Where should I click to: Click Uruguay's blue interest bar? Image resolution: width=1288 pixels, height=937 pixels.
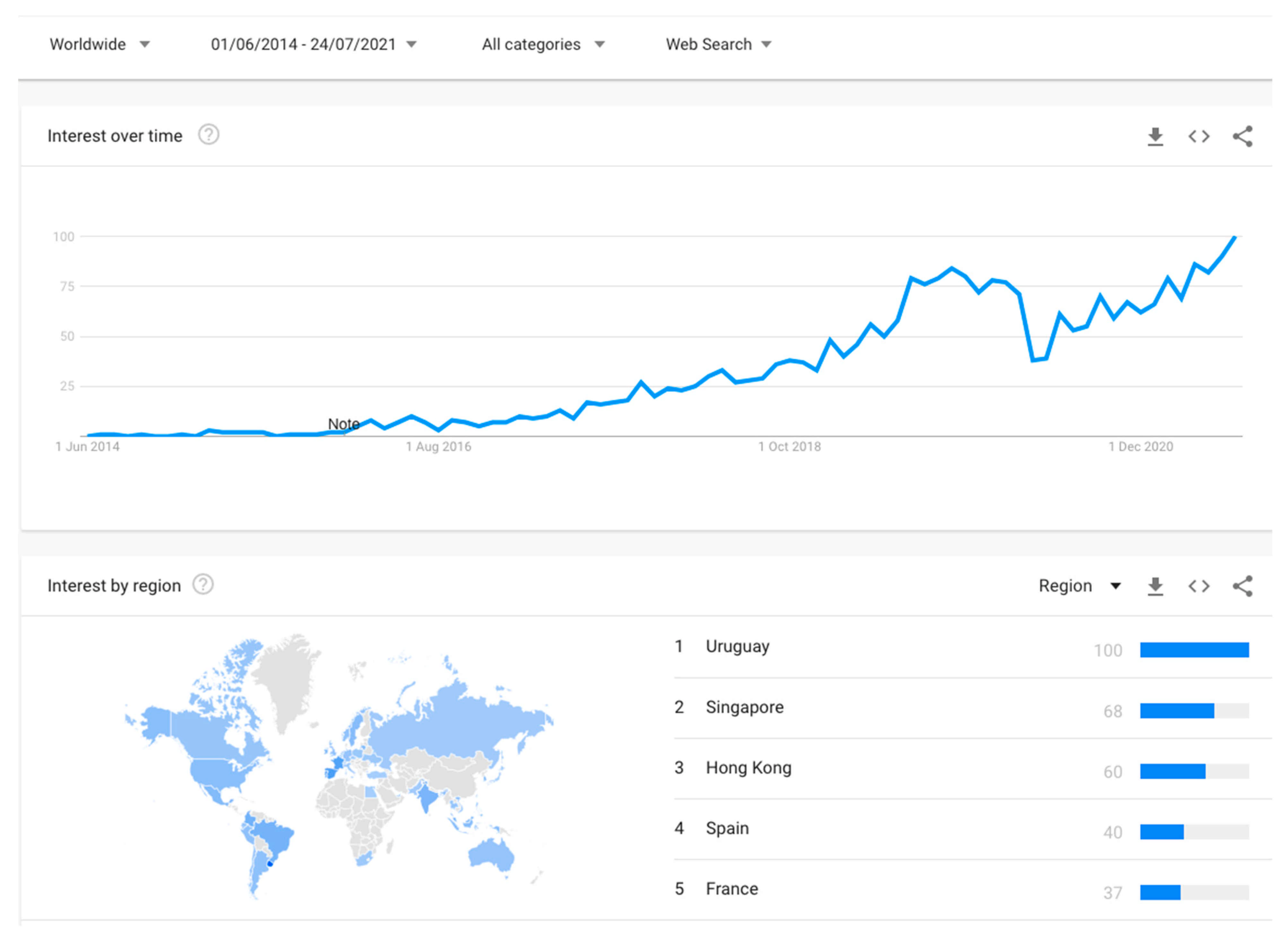coord(1194,650)
